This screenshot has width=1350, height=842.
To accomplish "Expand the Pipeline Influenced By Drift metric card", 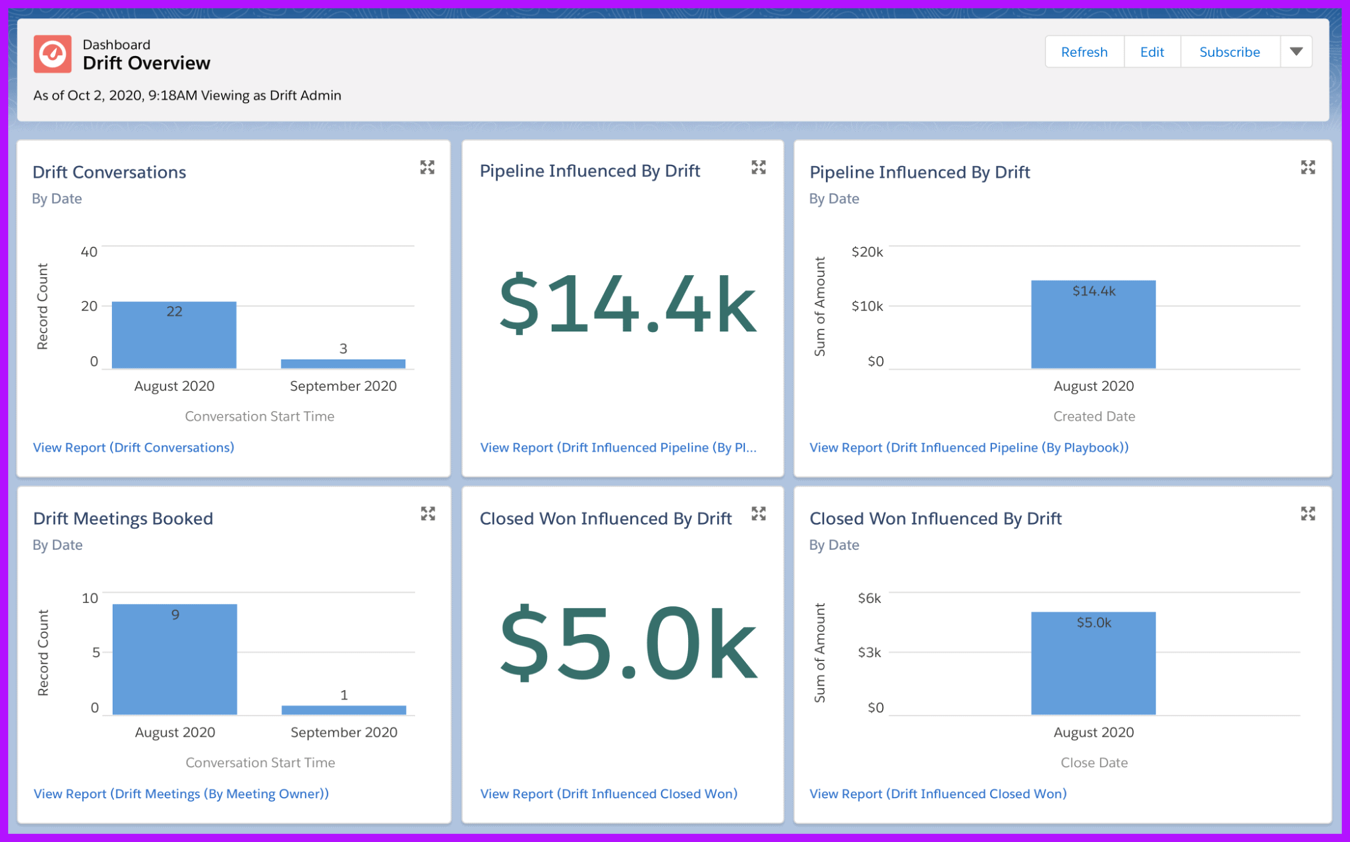I will tap(759, 167).
